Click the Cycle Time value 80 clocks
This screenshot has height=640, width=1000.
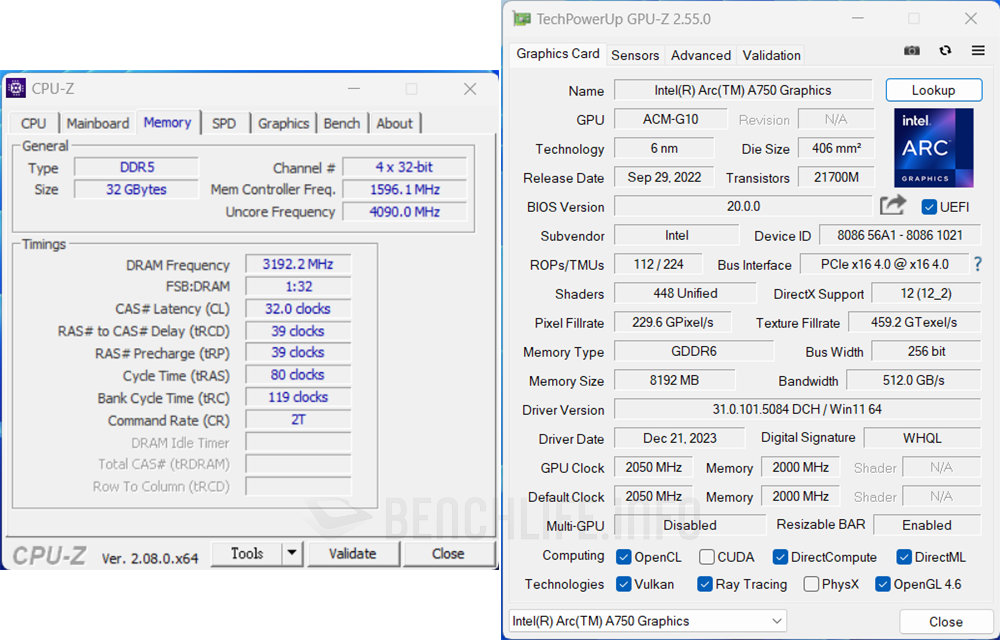pyautogui.click(x=298, y=375)
